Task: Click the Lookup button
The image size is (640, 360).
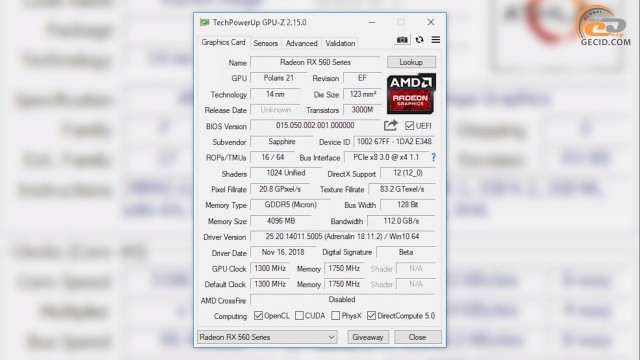Action: pos(411,62)
